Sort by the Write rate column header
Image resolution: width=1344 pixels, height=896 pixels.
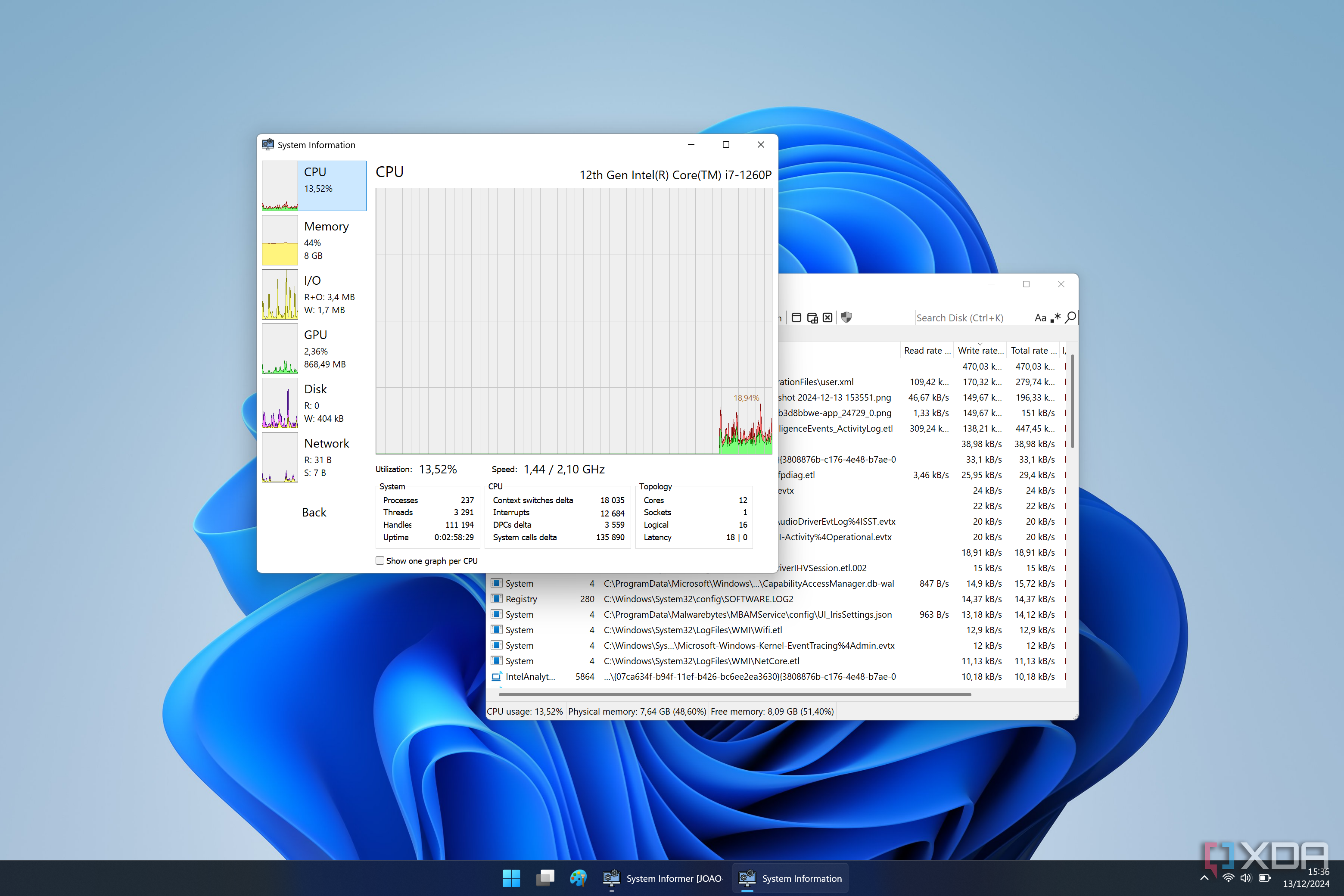[980, 350]
